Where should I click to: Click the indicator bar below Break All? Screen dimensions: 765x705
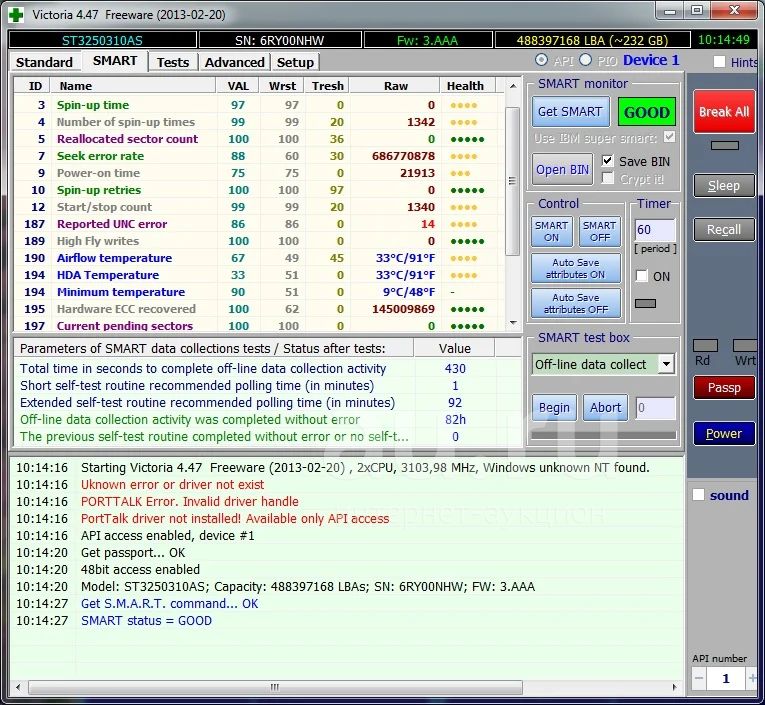725,145
